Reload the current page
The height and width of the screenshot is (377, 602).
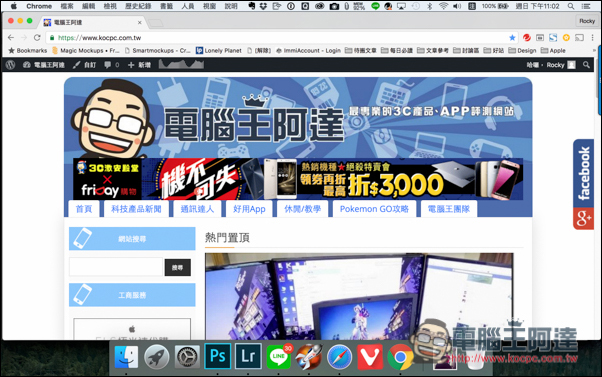coord(37,38)
